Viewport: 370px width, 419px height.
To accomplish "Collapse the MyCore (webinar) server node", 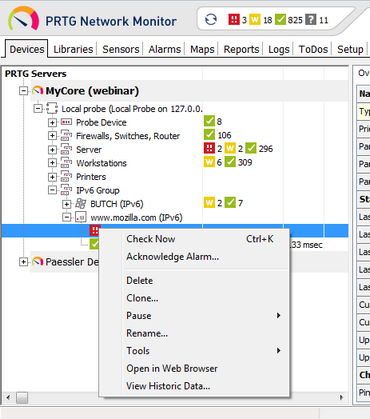I will point(23,91).
